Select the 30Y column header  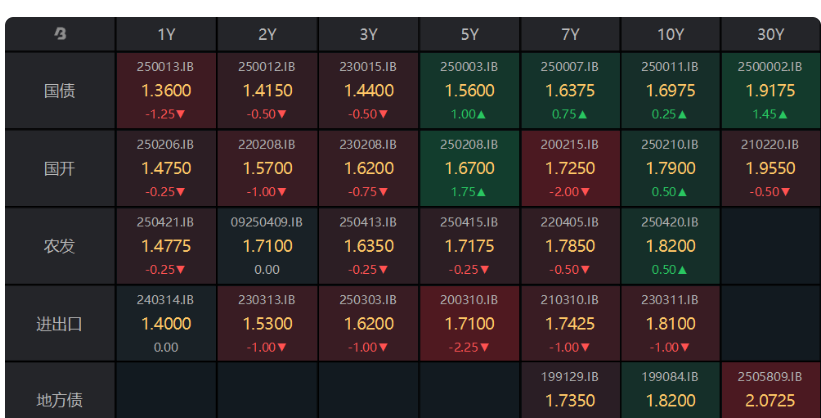pos(770,35)
